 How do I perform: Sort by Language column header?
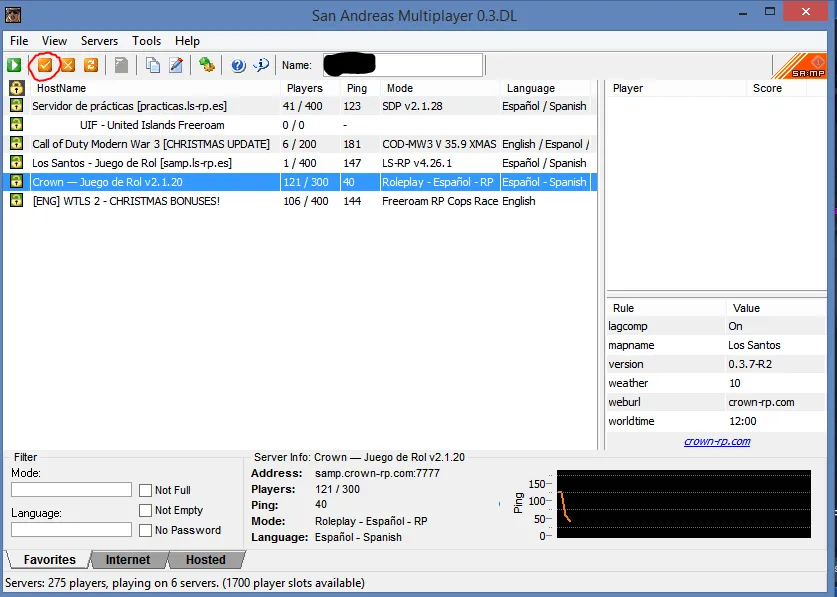(544, 88)
